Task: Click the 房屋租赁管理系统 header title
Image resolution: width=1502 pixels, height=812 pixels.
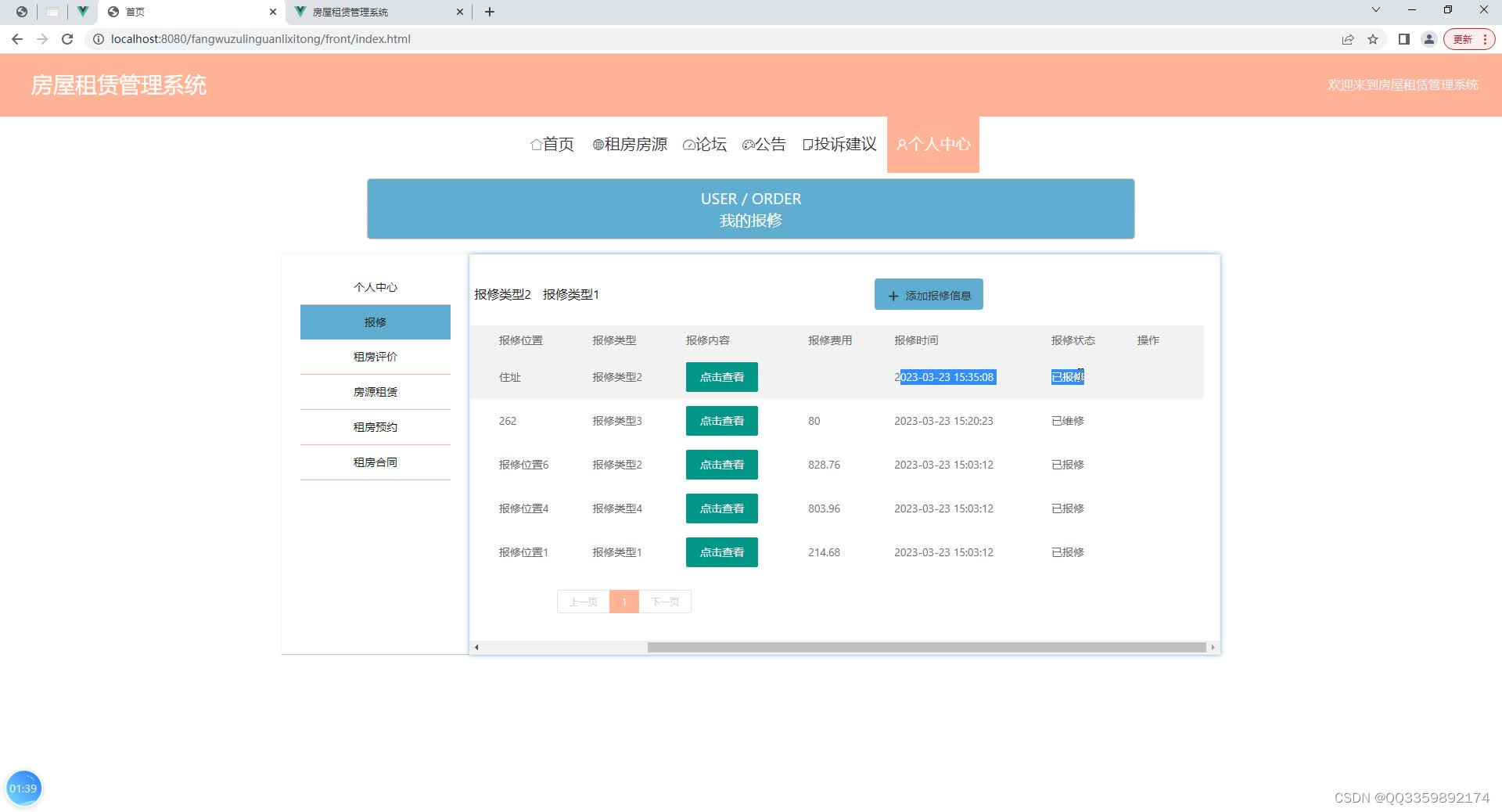Action: (x=118, y=85)
